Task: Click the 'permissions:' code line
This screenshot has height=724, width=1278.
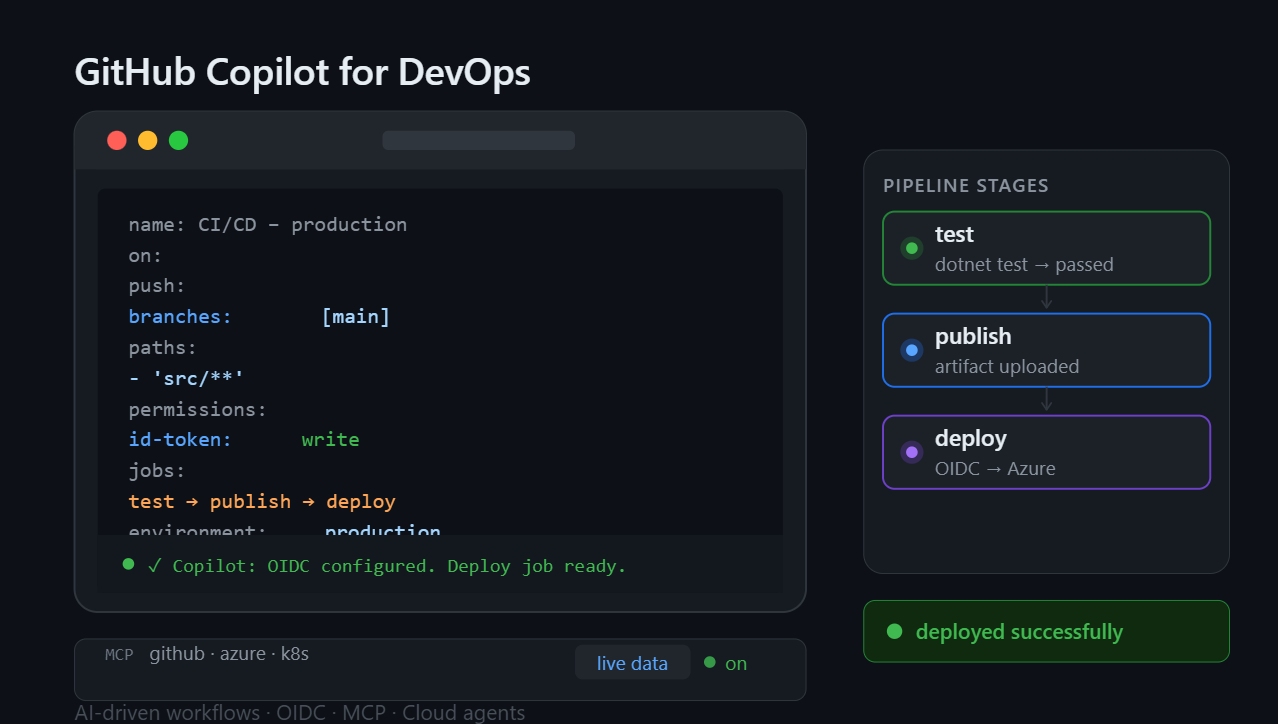Action: (x=198, y=409)
